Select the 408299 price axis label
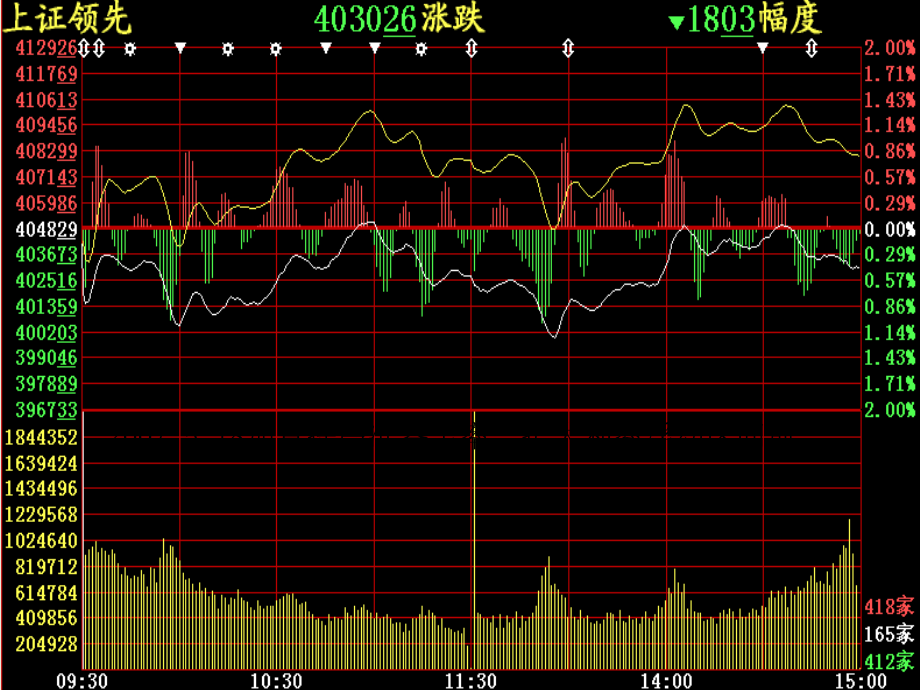 point(46,151)
